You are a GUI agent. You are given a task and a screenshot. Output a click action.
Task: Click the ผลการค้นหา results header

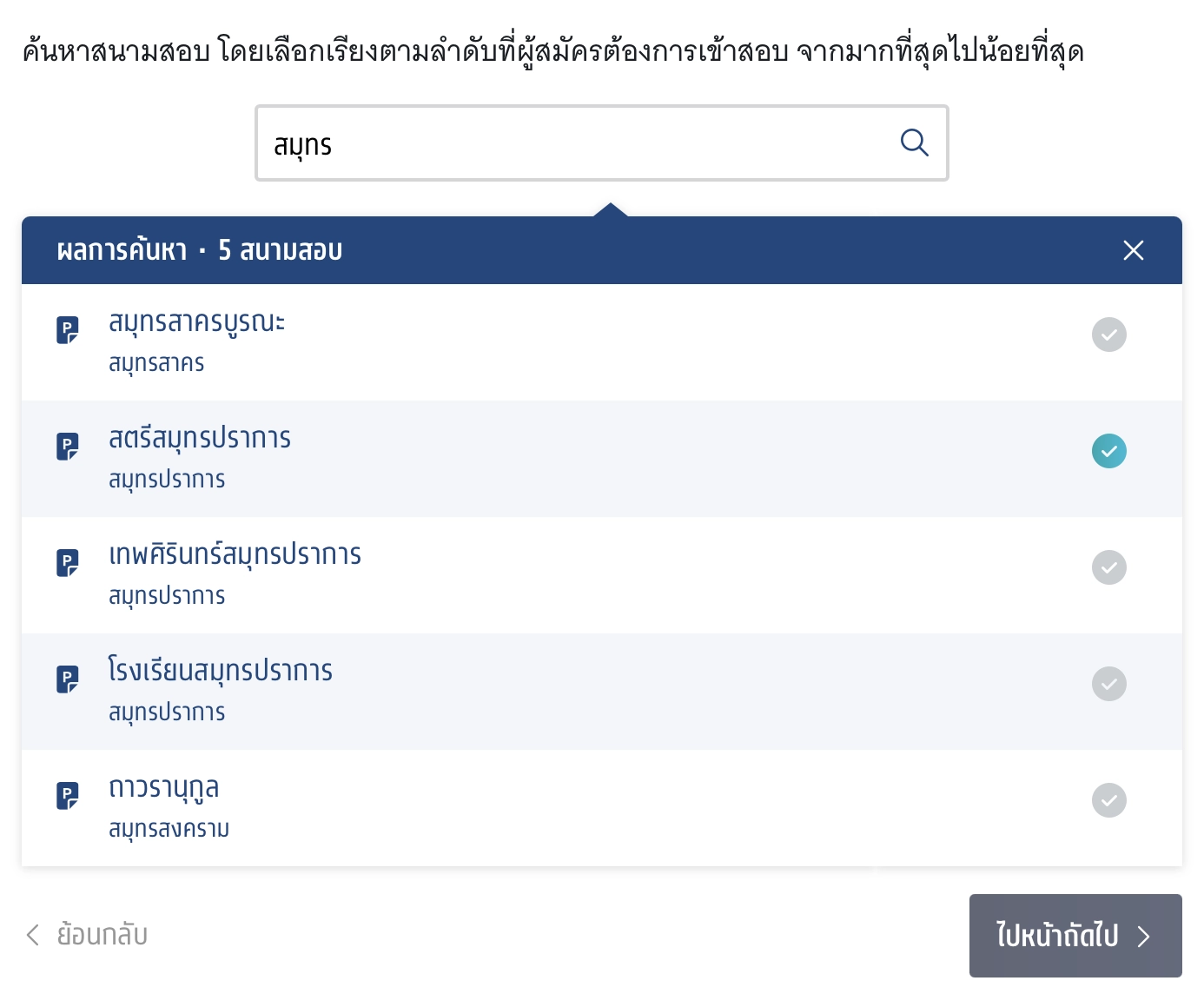click(x=200, y=250)
